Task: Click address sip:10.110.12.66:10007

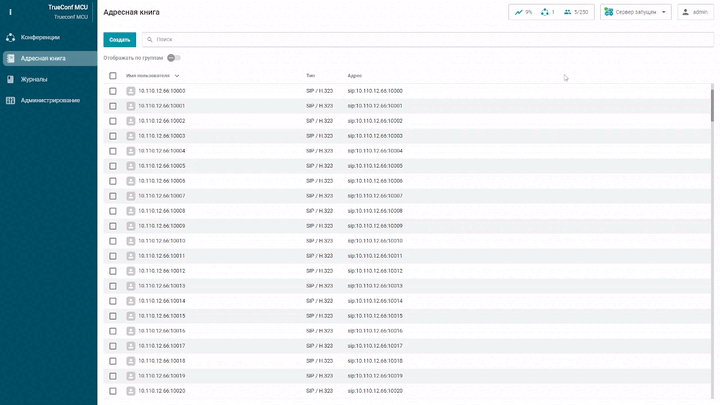Action: coord(375,196)
